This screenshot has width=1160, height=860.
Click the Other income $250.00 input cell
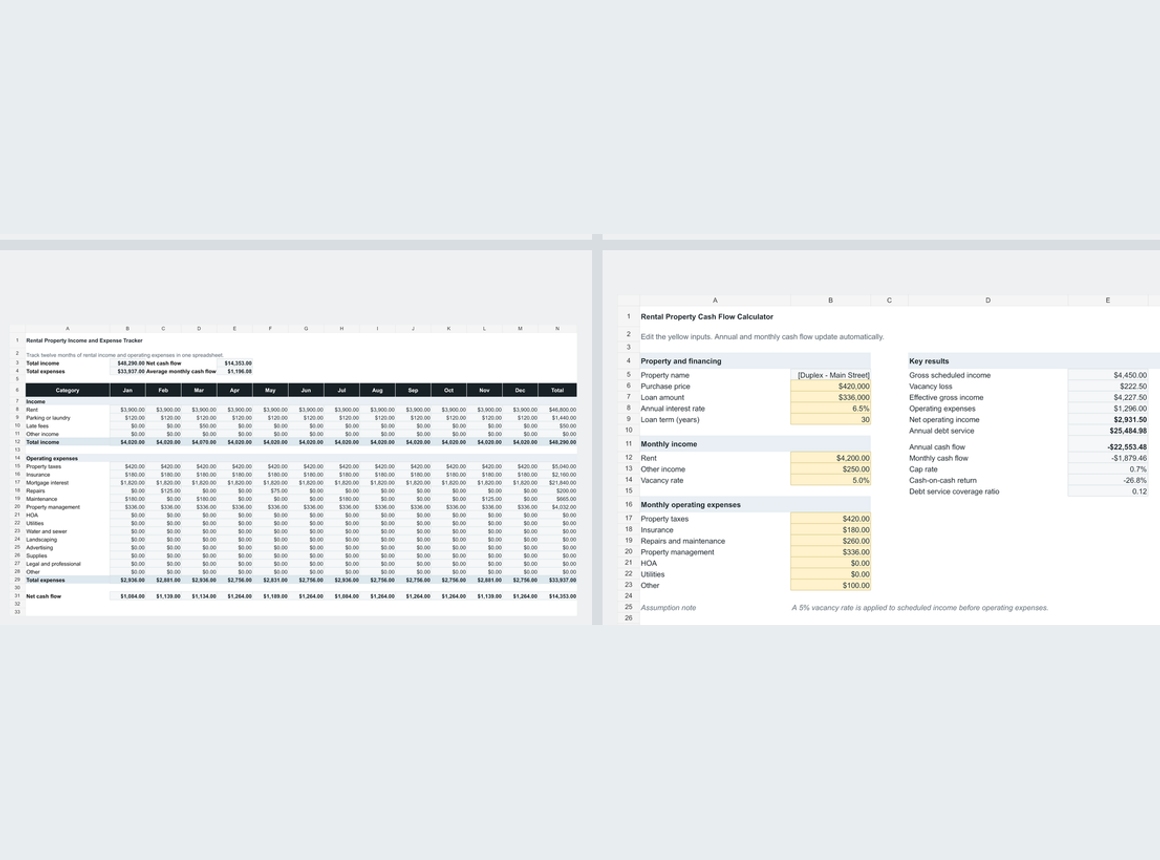point(830,469)
